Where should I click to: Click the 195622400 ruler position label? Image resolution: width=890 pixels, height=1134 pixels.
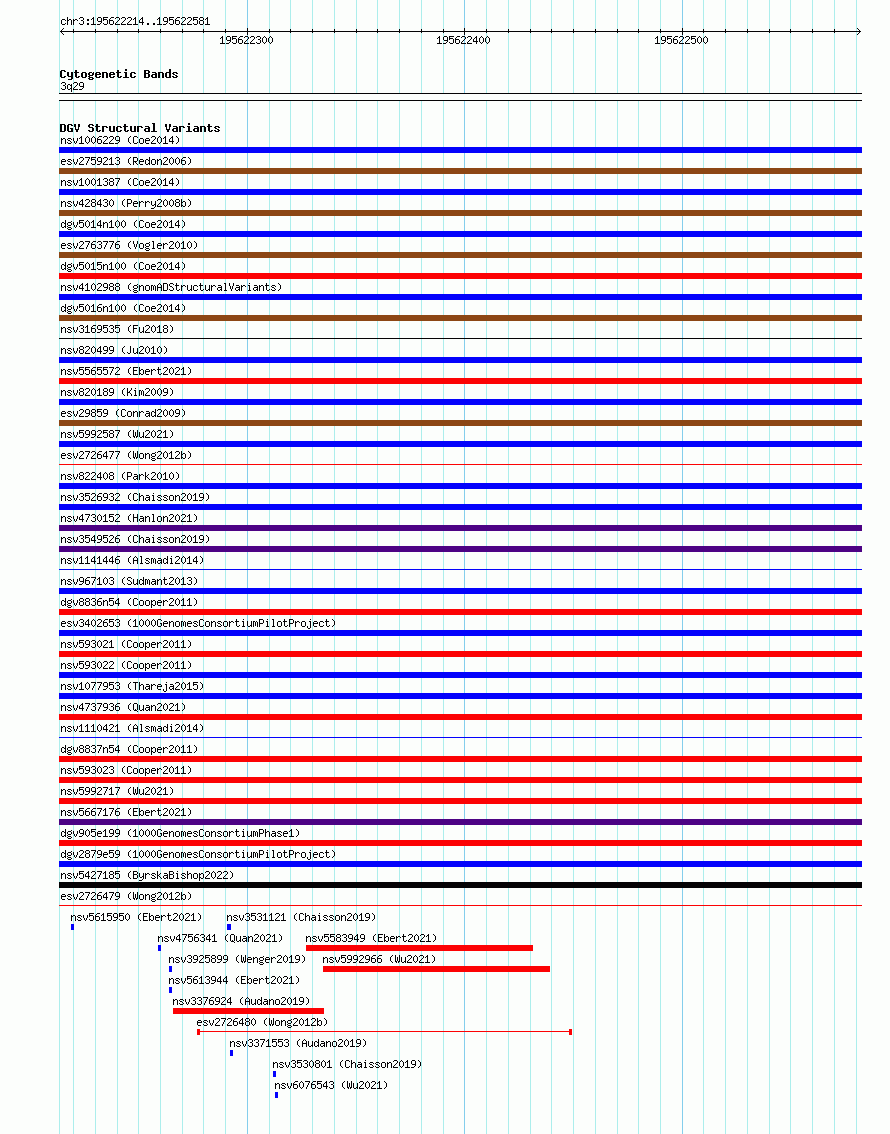coord(463,40)
